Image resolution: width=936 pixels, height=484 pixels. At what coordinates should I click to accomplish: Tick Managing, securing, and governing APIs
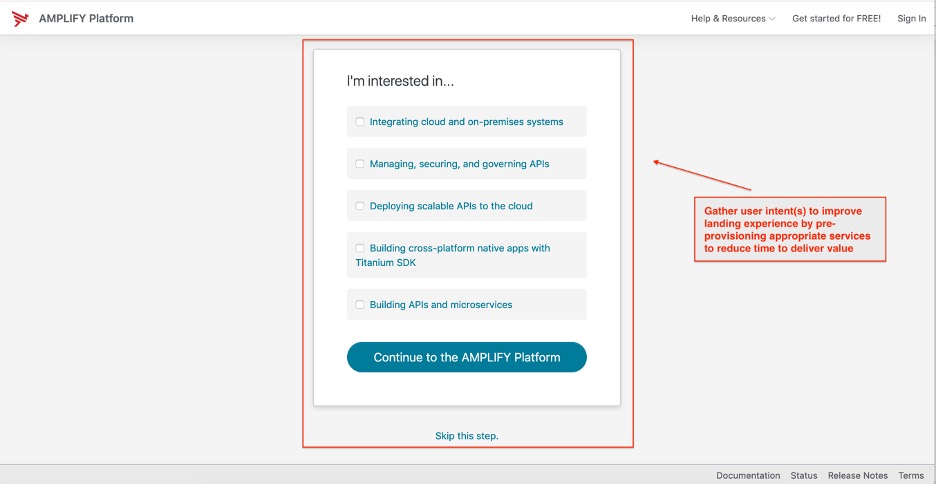(x=360, y=164)
